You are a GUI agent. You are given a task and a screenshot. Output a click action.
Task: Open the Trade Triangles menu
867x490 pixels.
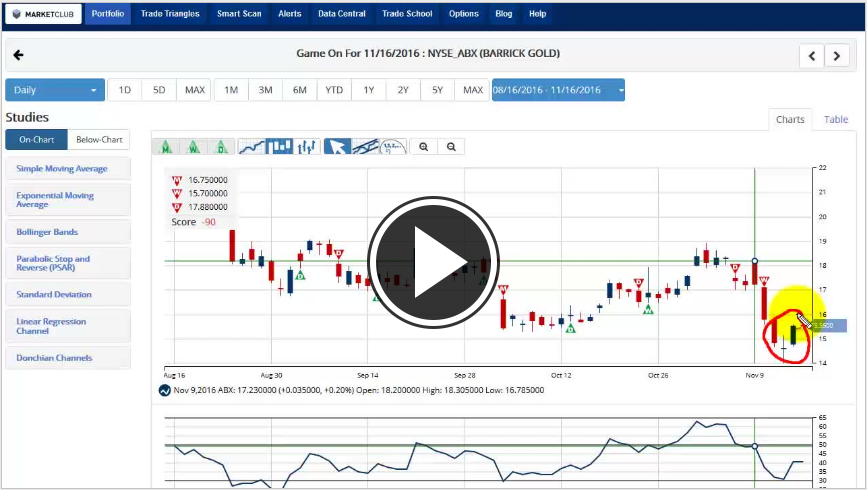(x=169, y=14)
